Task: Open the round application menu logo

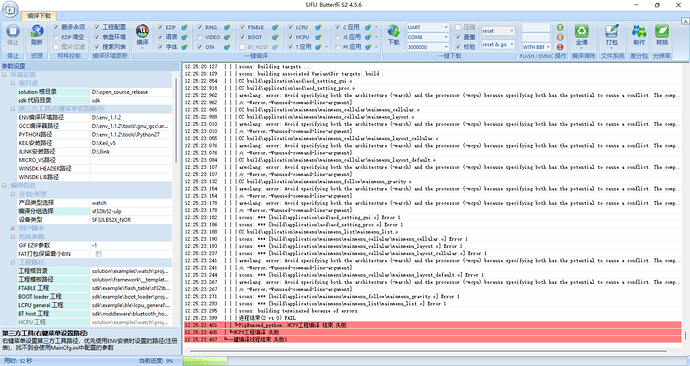Action: tap(10, 8)
